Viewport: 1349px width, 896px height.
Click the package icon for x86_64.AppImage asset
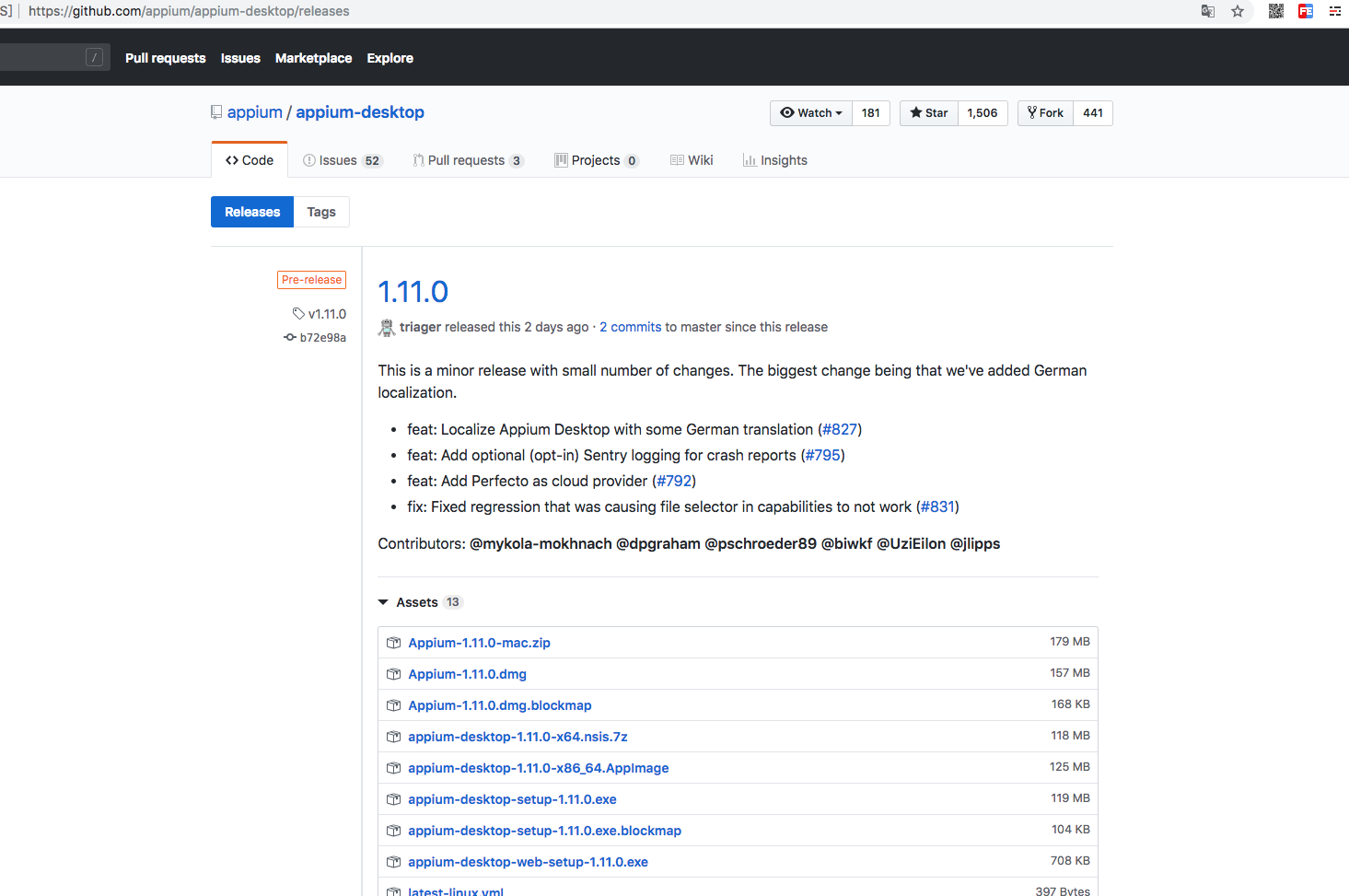pyautogui.click(x=393, y=768)
